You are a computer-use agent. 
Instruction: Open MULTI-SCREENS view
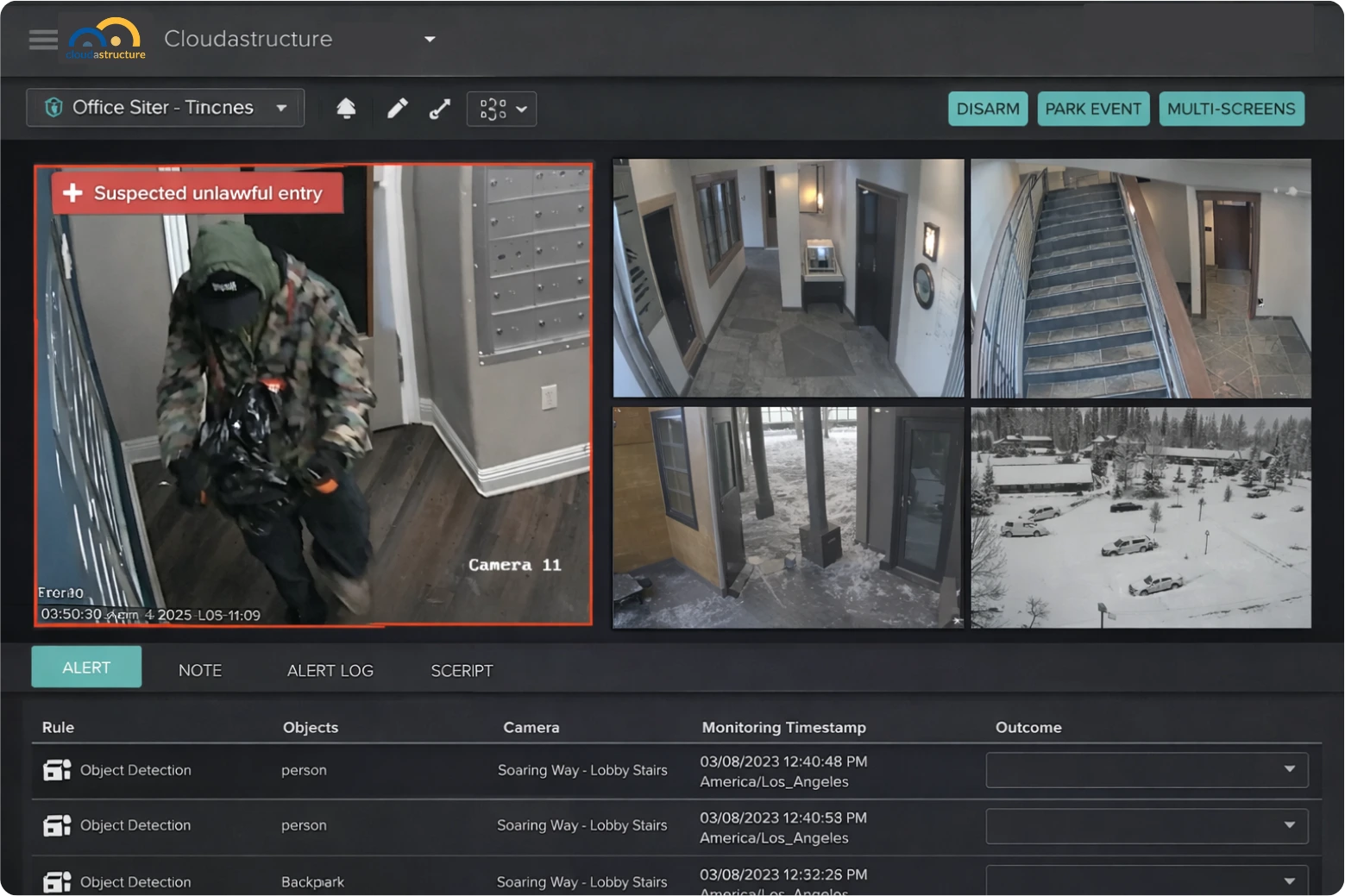pyautogui.click(x=1231, y=109)
